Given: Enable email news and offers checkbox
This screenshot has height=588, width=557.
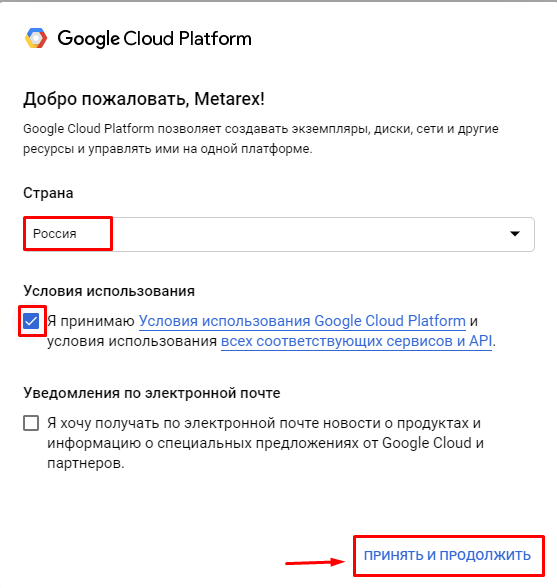Looking at the screenshot, I should (x=31, y=423).
